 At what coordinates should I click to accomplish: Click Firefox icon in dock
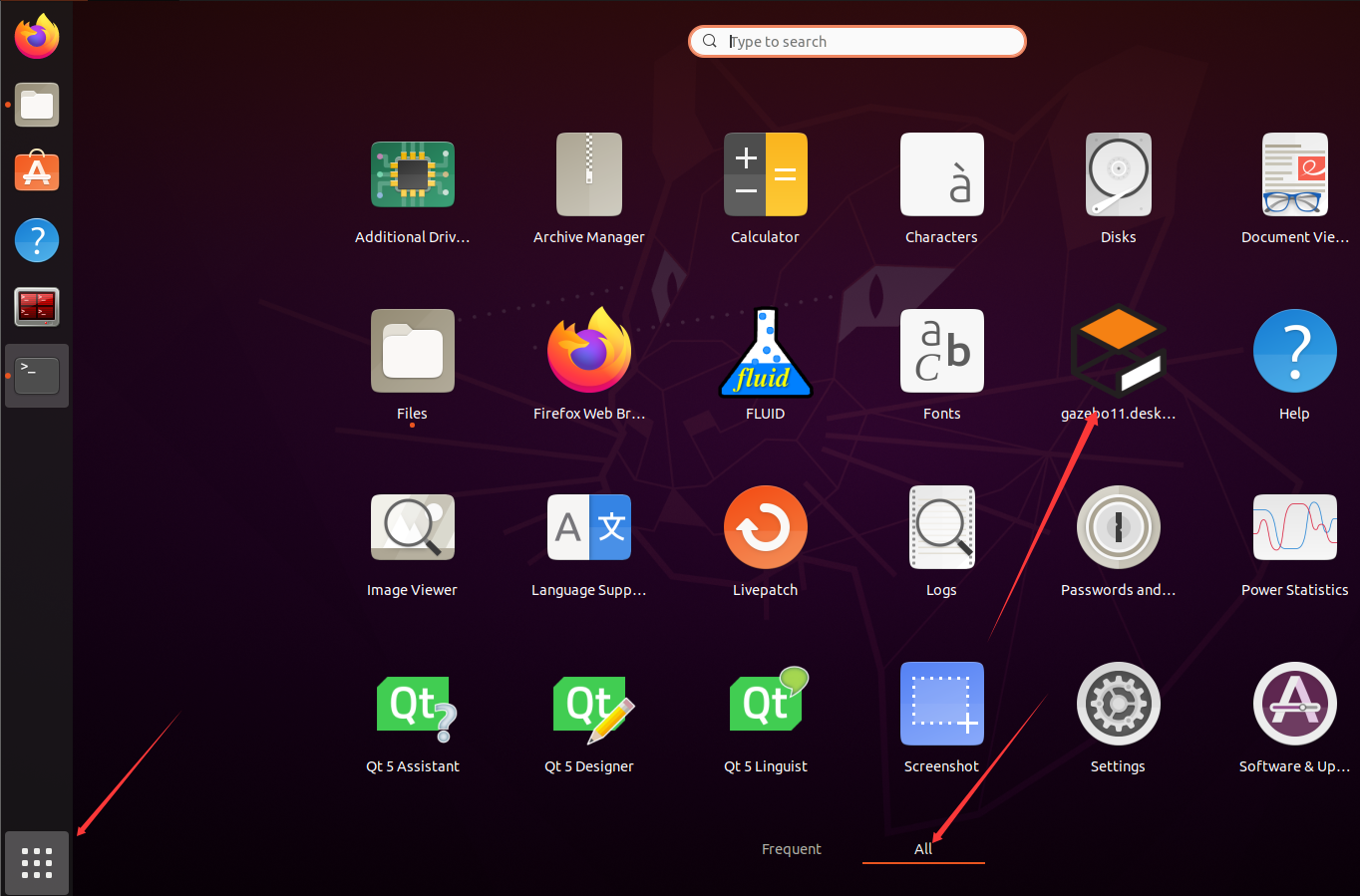pyautogui.click(x=37, y=37)
